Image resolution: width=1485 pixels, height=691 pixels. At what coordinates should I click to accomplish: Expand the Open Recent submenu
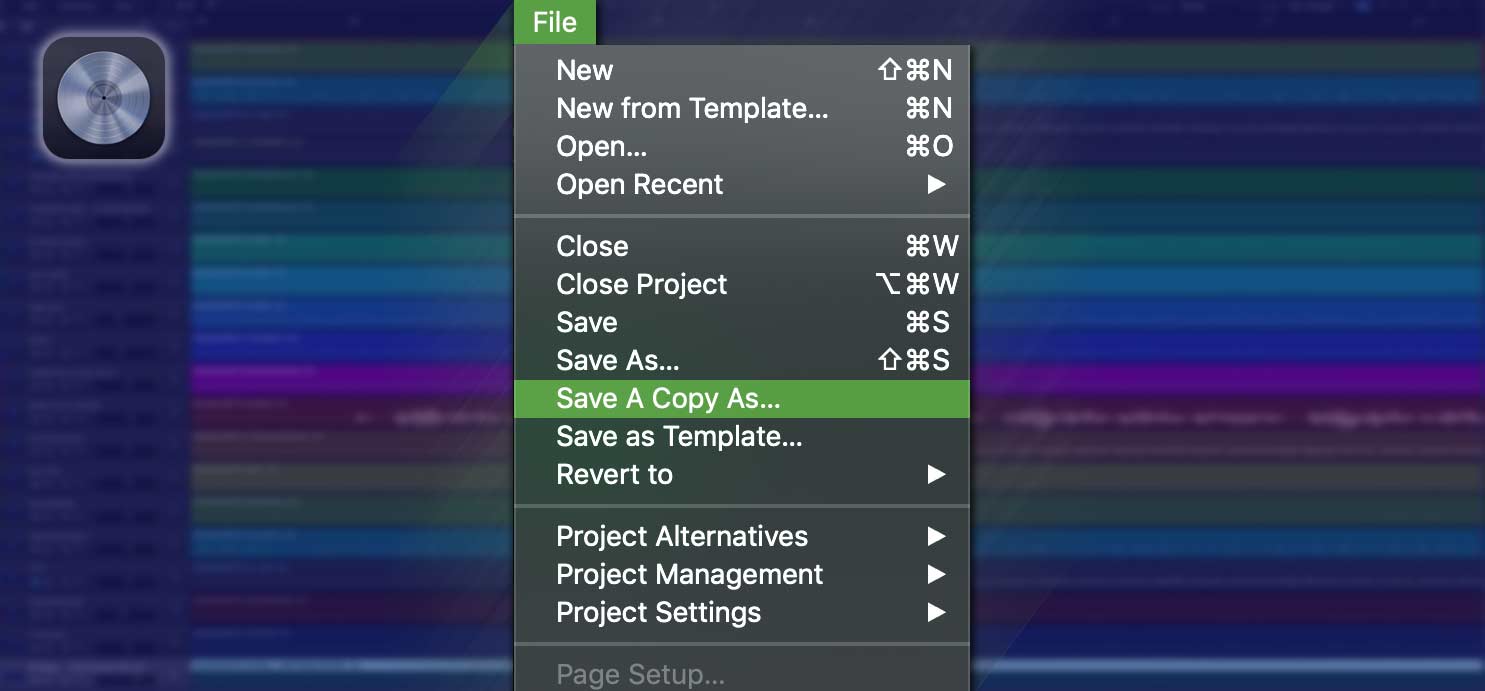pos(640,184)
